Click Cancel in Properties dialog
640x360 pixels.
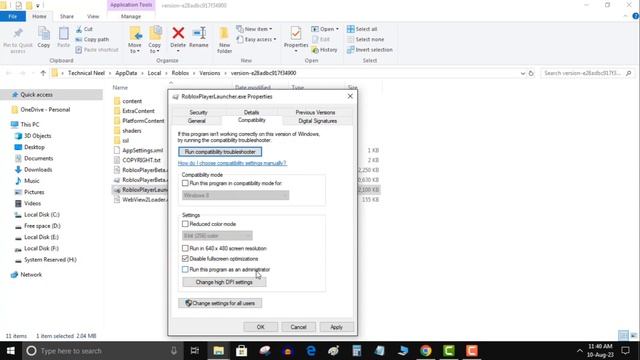(298, 327)
